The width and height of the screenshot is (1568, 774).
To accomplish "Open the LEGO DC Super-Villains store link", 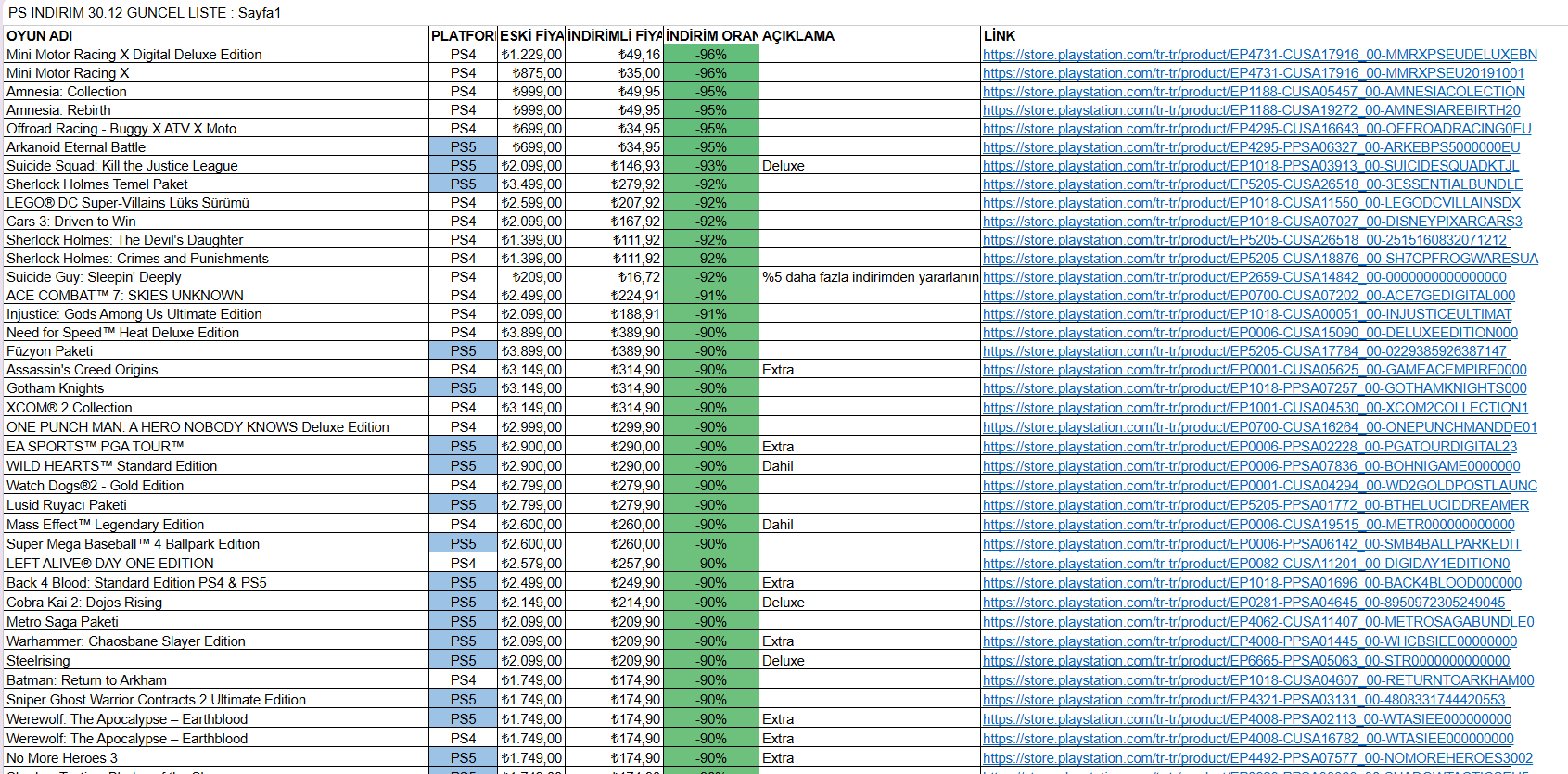I will point(1252,203).
